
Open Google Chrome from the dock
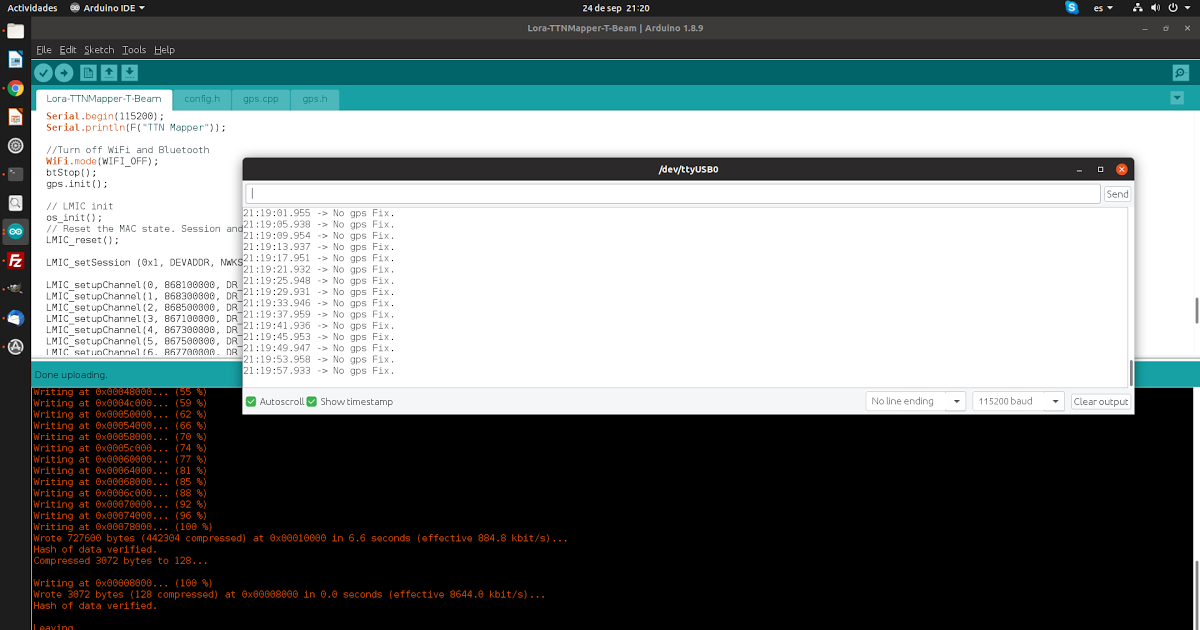pyautogui.click(x=15, y=88)
